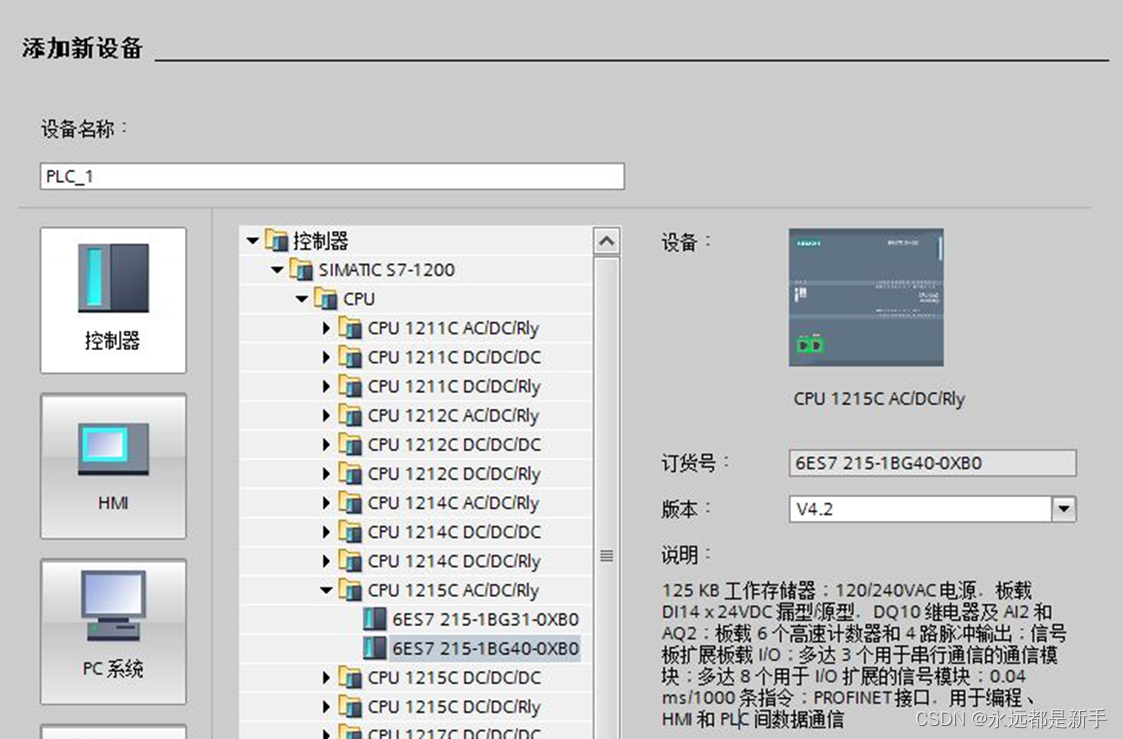Collapse the CPU 1215C AC/DC/Rly node

click(x=327, y=590)
